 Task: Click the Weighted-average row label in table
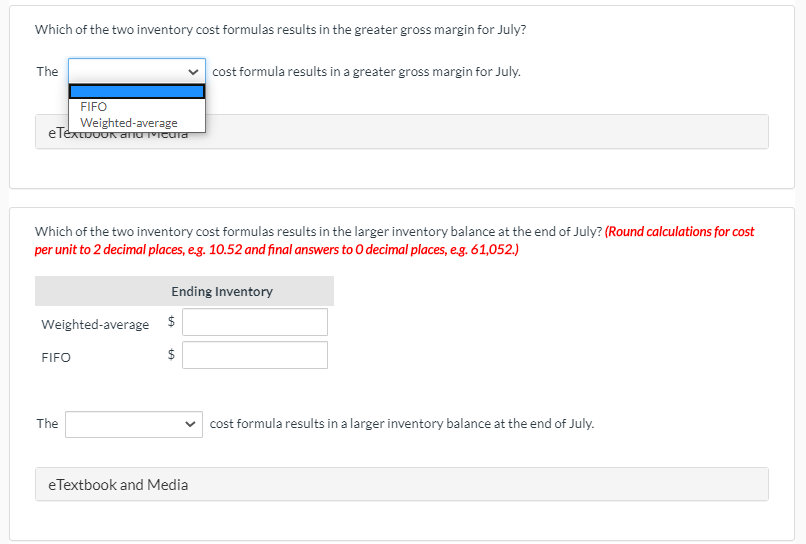95,324
